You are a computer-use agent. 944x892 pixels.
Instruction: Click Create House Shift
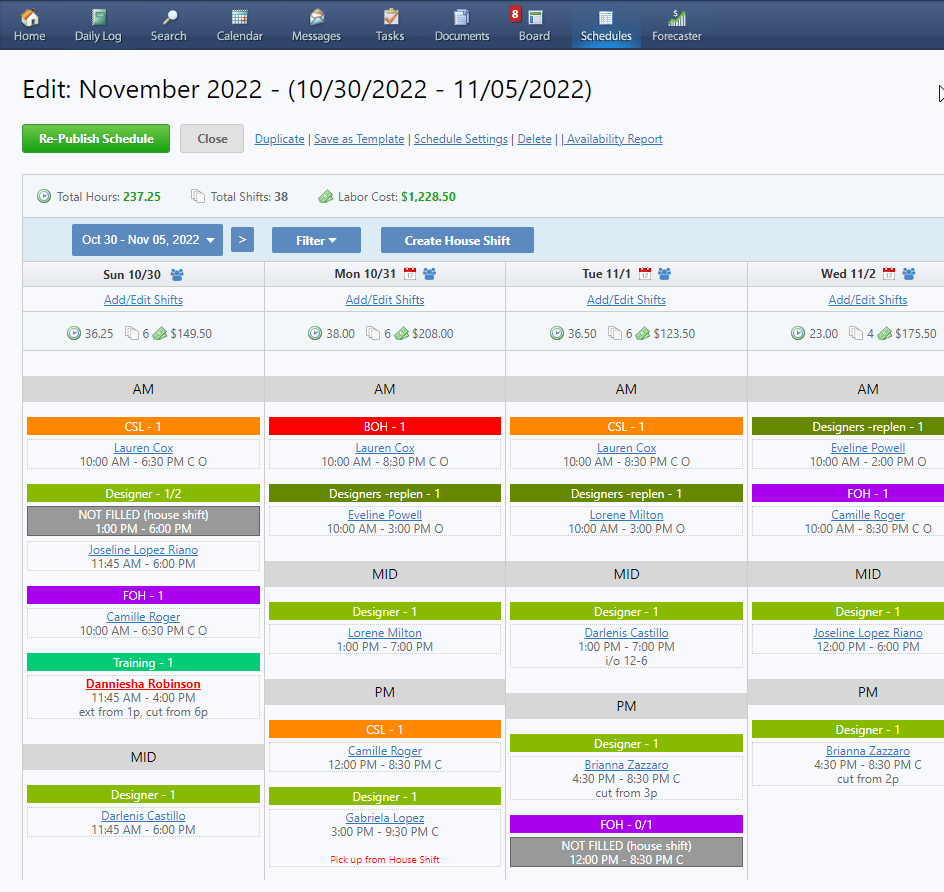coord(456,240)
